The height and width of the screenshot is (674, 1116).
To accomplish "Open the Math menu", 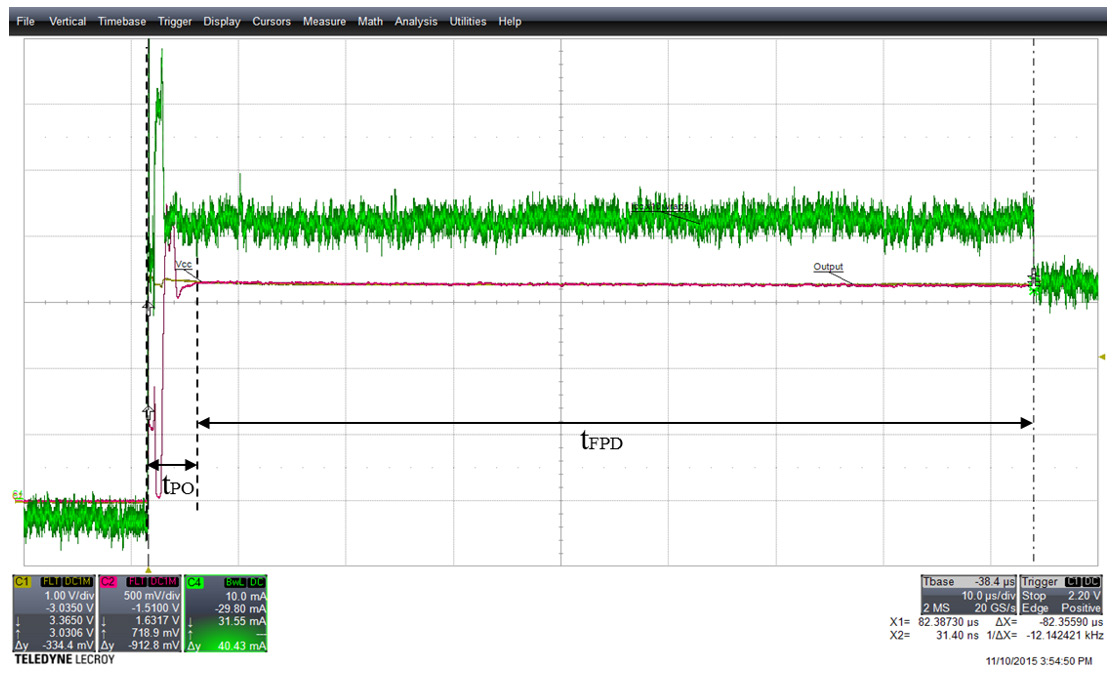I will pyautogui.click(x=370, y=21).
